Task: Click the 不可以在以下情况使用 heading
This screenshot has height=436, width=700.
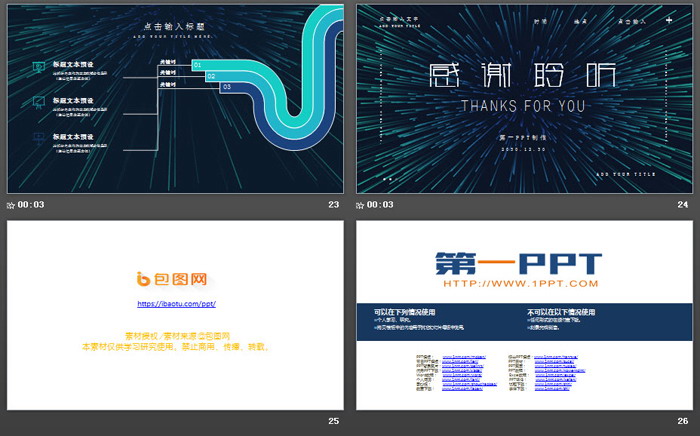Action: pos(561,312)
